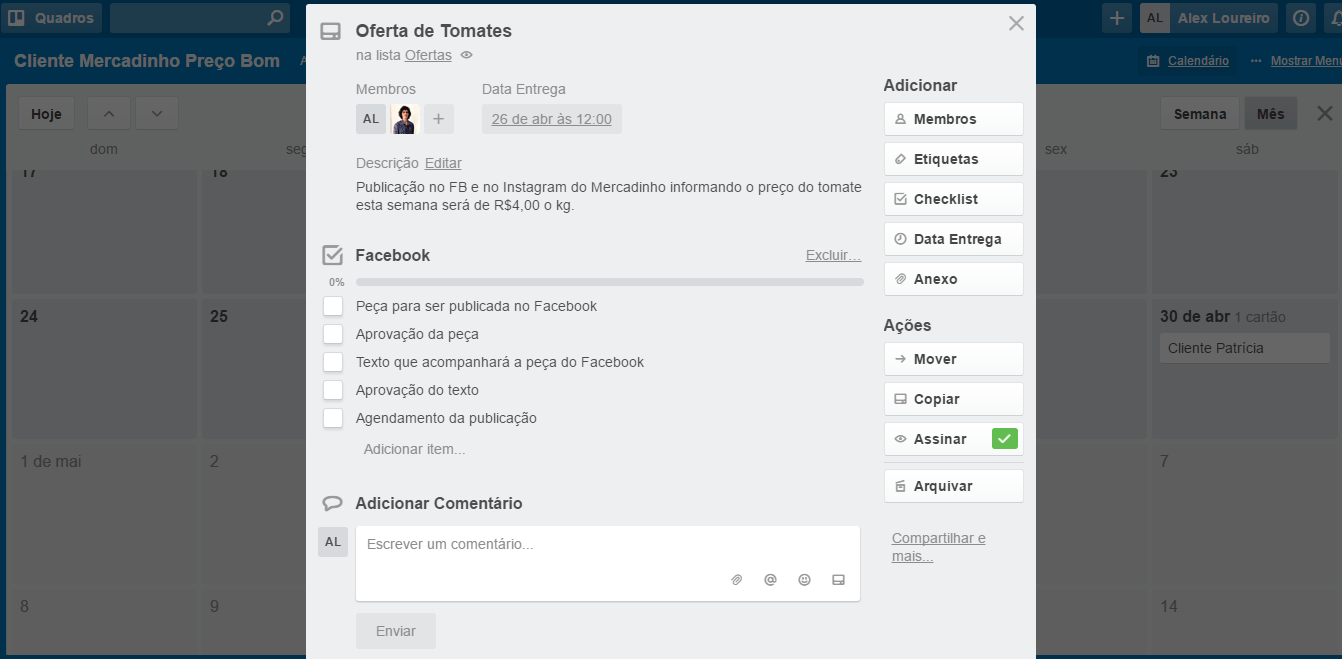Image resolution: width=1342 pixels, height=659 pixels.
Task: Check 'Peça para ser publicada no Facebook'
Action: [x=333, y=306]
